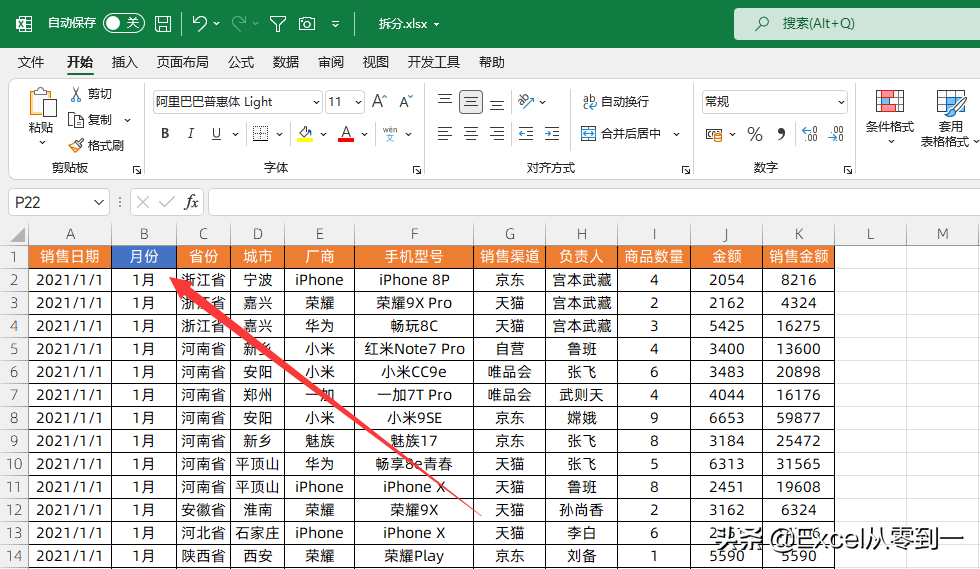Click the center align icon

(471, 133)
